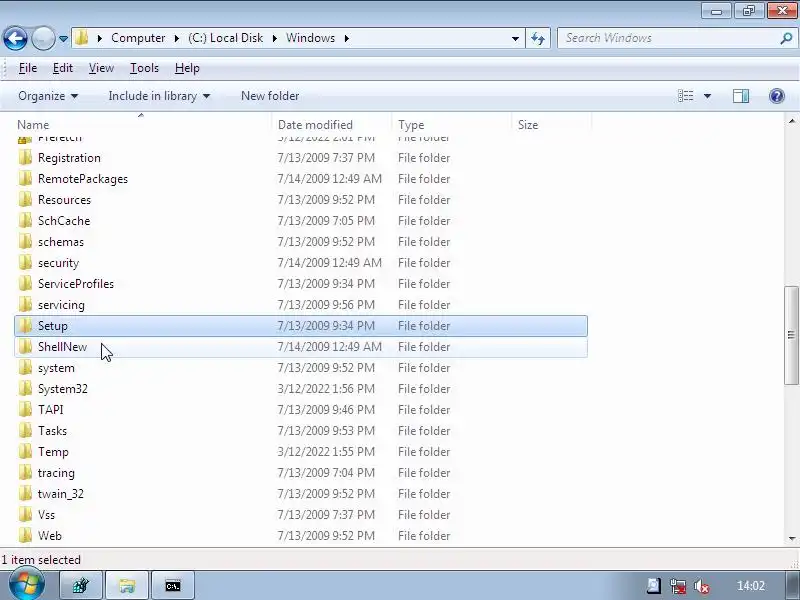This screenshot has height=600, width=800.
Task: Create a New folder
Action: pos(270,96)
